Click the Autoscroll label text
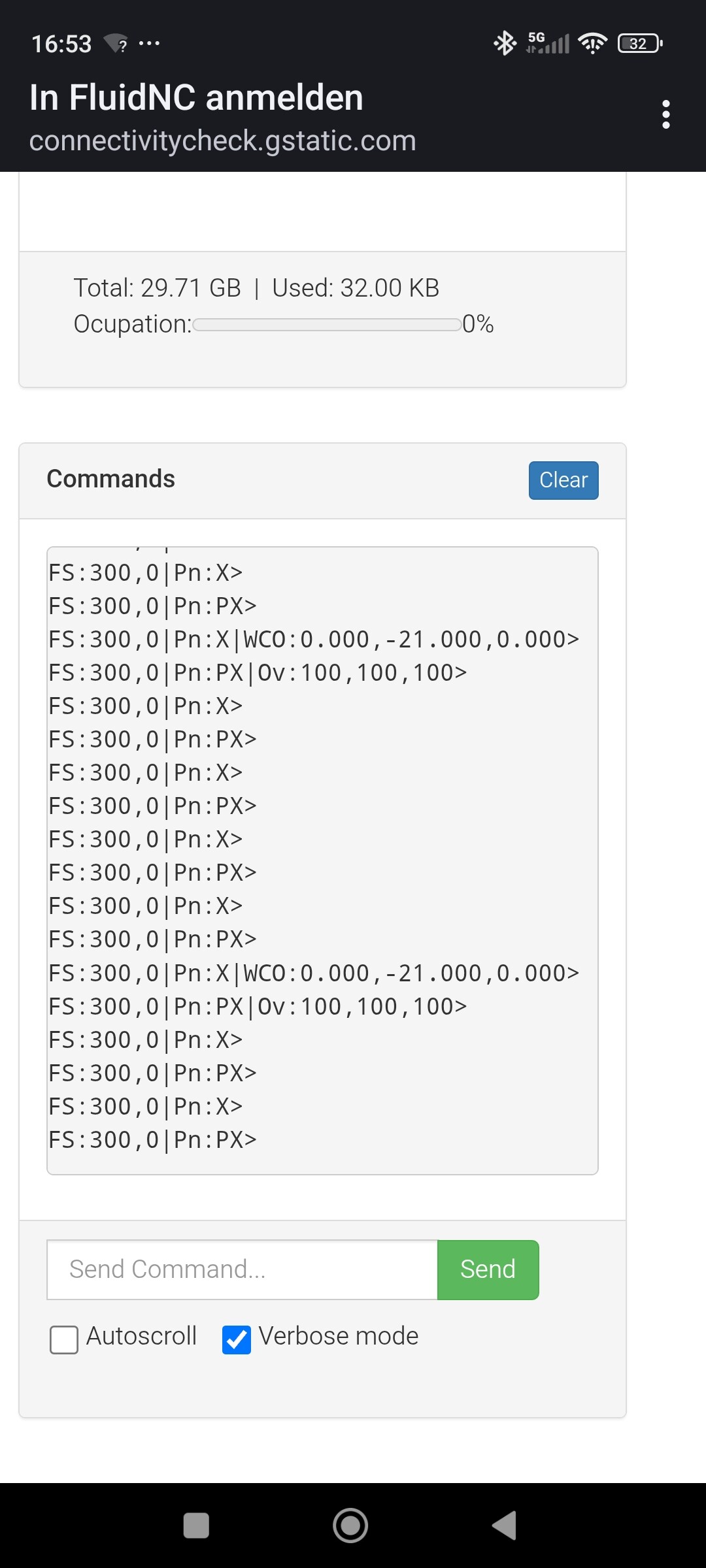Screen dimensions: 706x1568 [141, 1336]
